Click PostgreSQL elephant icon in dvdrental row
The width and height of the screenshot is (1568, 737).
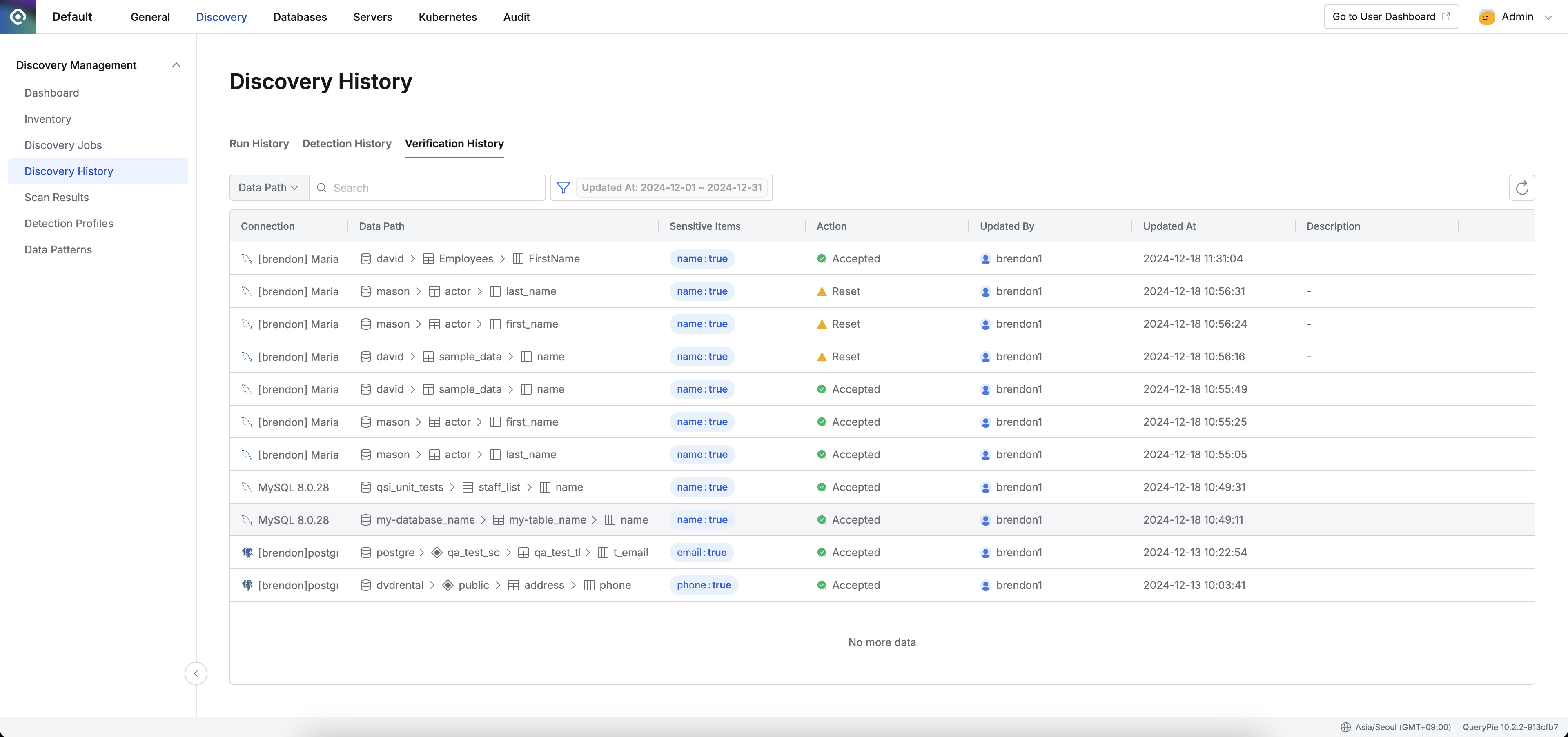247,585
